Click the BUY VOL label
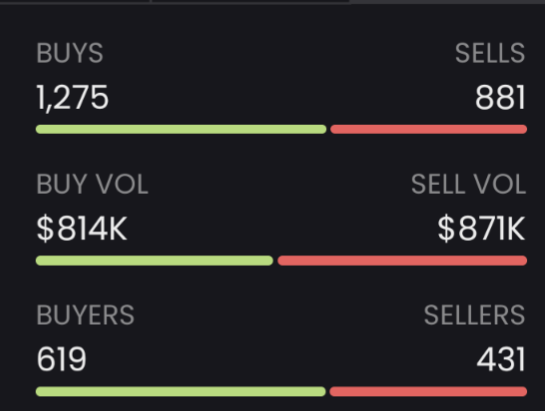 pos(92,184)
